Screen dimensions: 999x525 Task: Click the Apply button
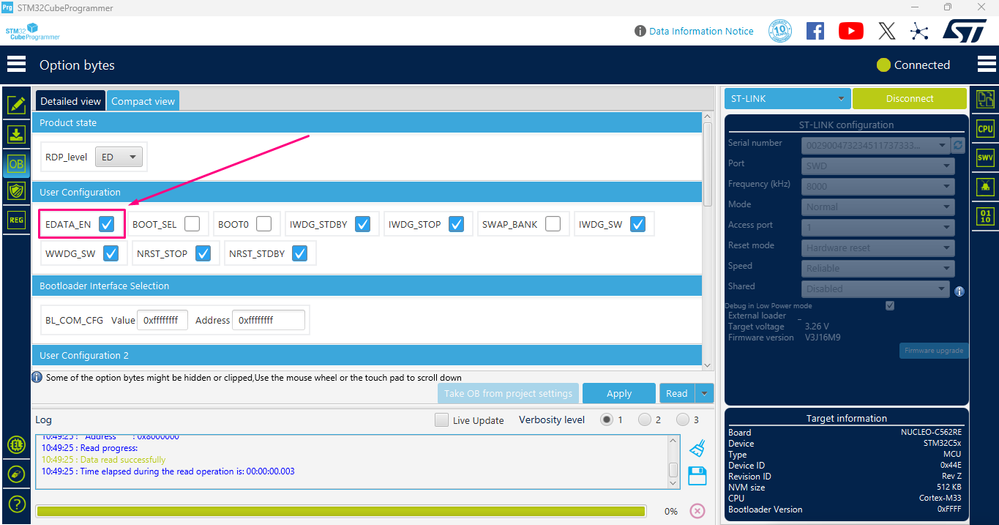tap(619, 393)
